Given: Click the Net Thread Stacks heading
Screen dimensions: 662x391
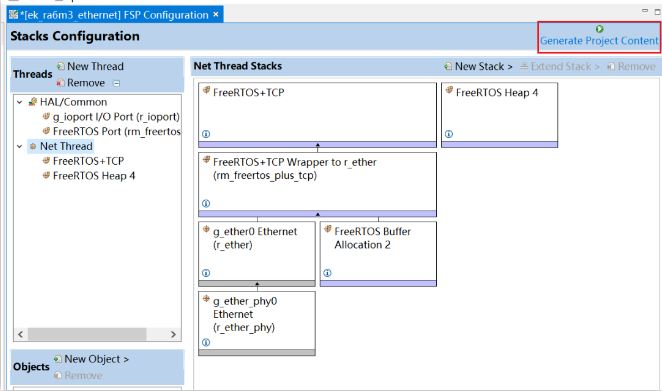Looking at the screenshot, I should (x=238, y=66).
